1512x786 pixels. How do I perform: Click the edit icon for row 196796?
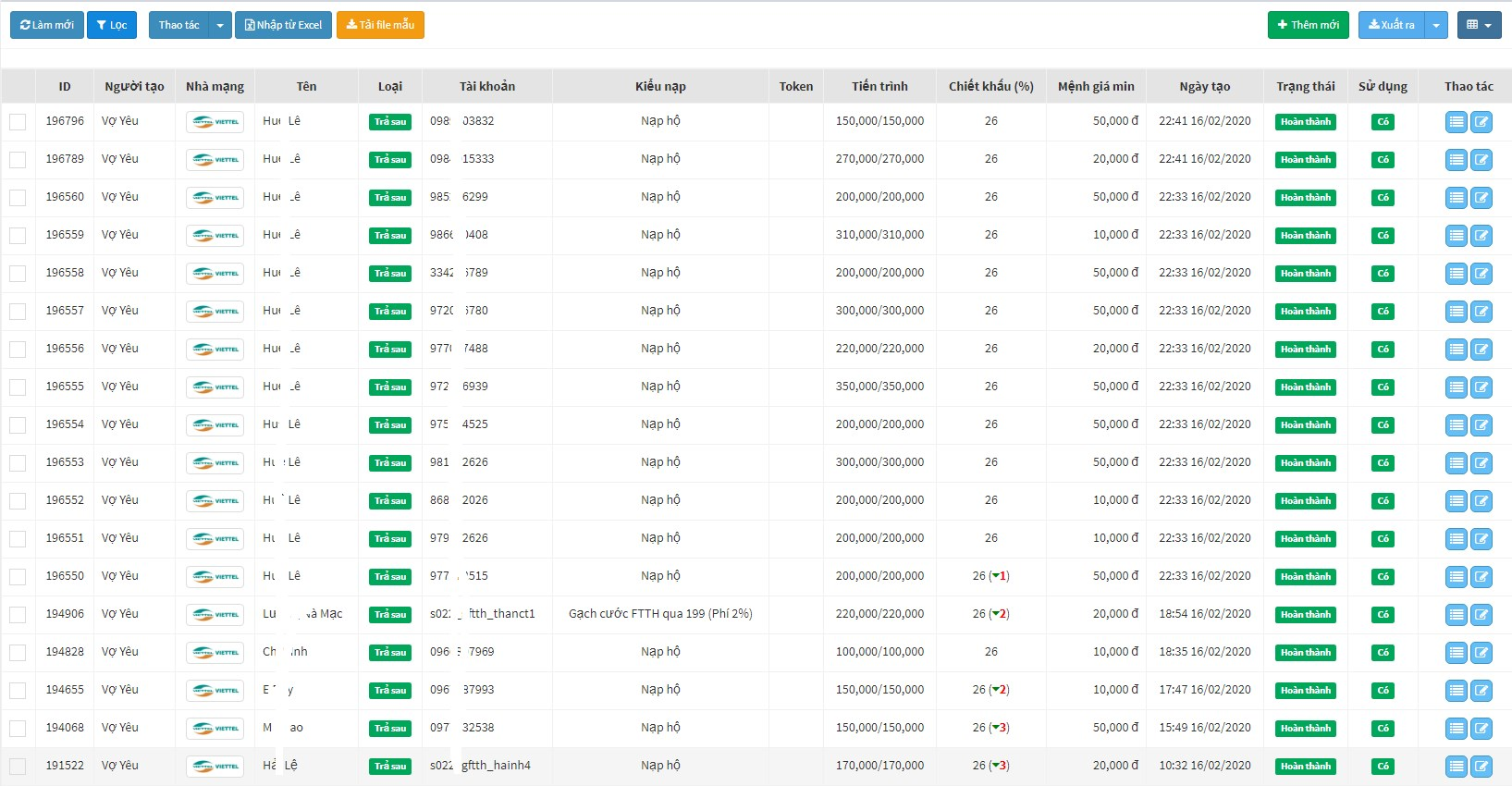click(1481, 122)
